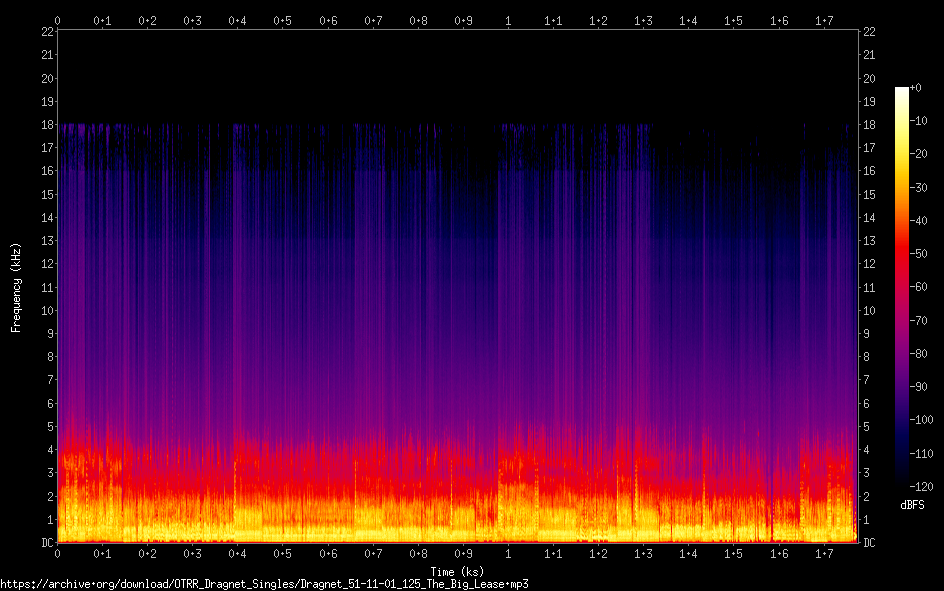Click the Time (ks) axis label
The height and width of the screenshot is (591, 944).
[456, 572]
